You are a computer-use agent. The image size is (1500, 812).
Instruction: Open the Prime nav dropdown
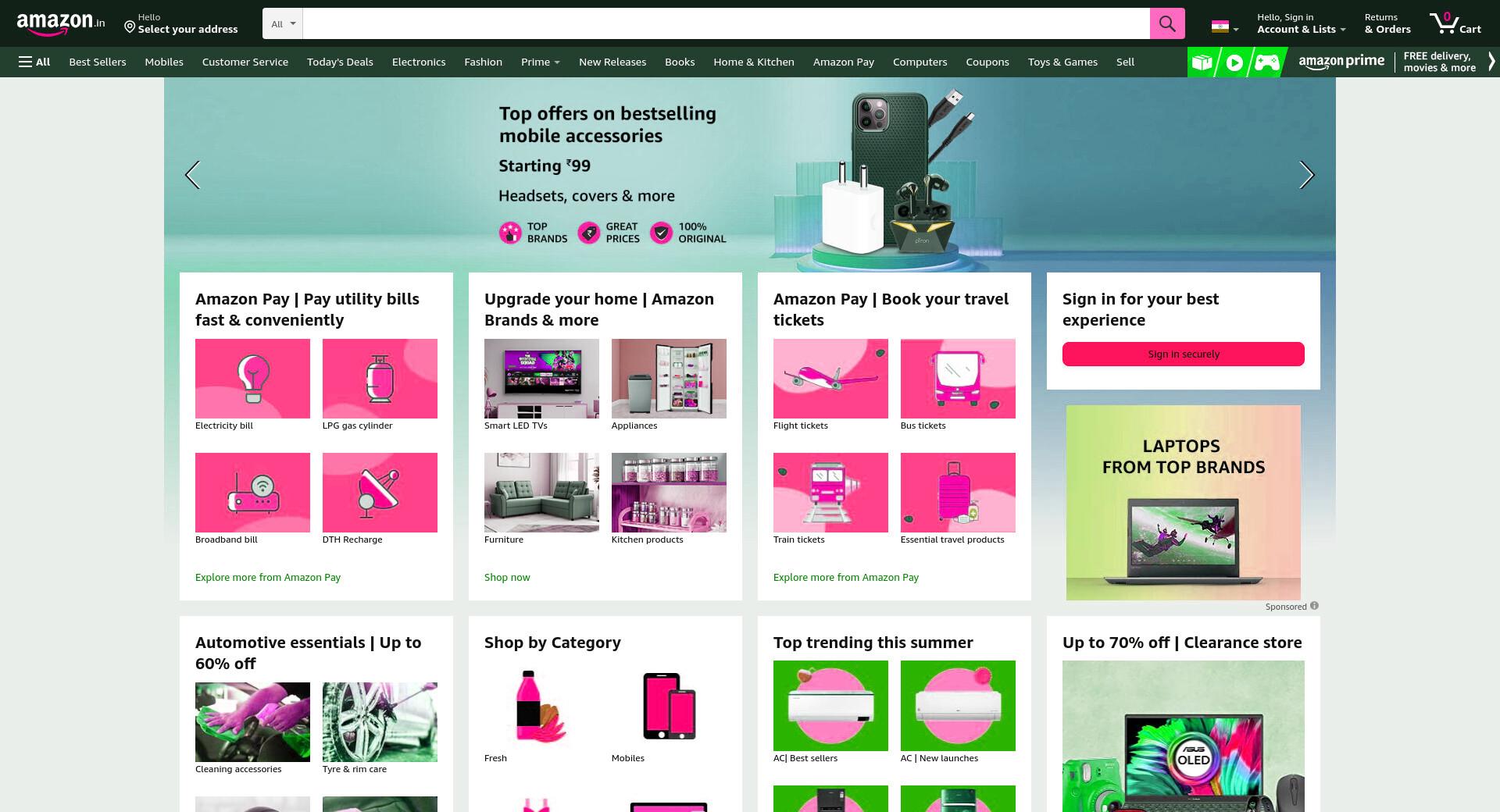click(x=540, y=62)
